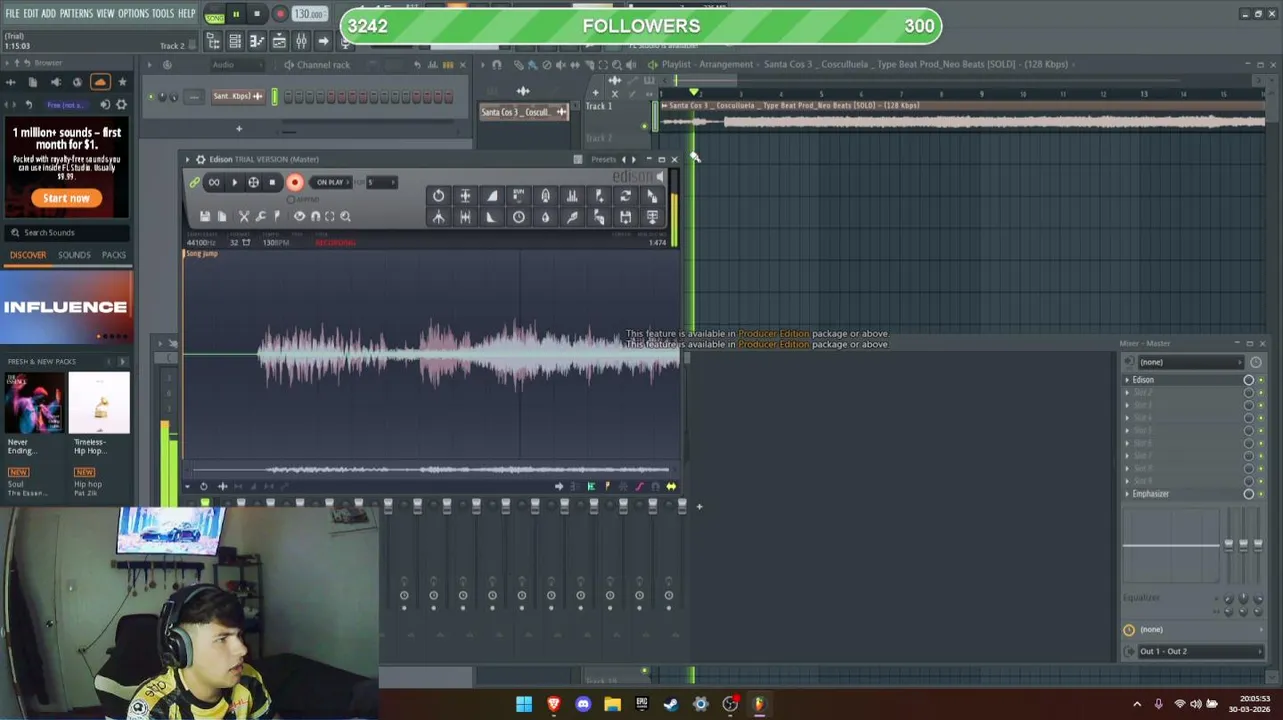
Task: Click the Edison record button
Action: [294, 182]
